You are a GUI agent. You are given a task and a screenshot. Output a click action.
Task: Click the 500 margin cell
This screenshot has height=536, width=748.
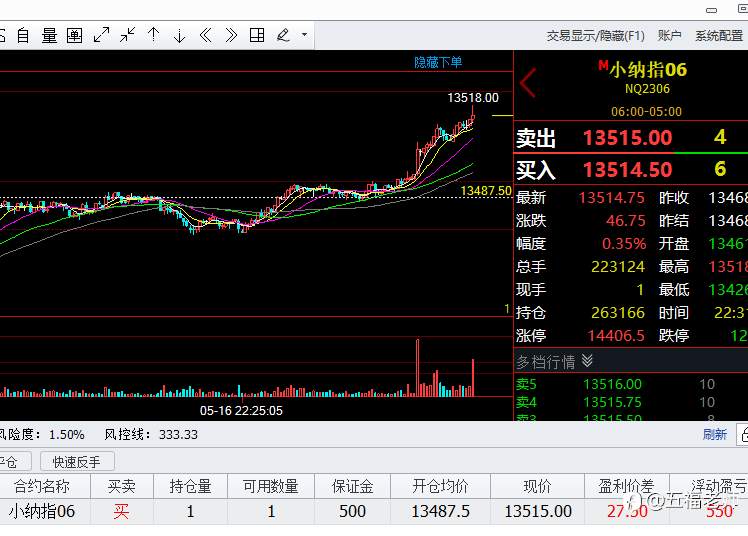pyautogui.click(x=353, y=512)
